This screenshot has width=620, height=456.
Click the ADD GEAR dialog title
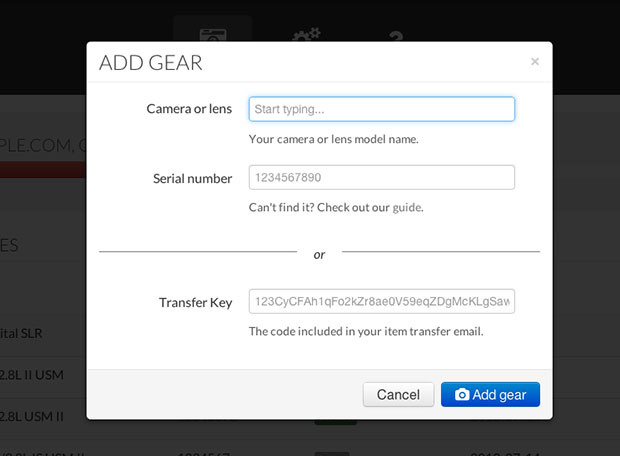click(151, 63)
